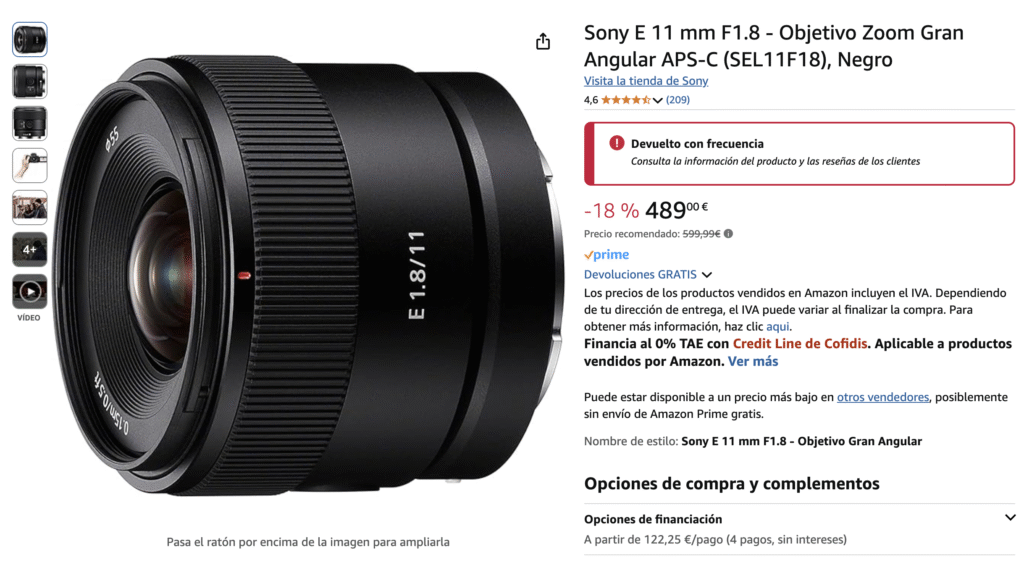Select the hand holding camera thumbnail
Viewport: 1024px width, 562px height.
pos(29,165)
